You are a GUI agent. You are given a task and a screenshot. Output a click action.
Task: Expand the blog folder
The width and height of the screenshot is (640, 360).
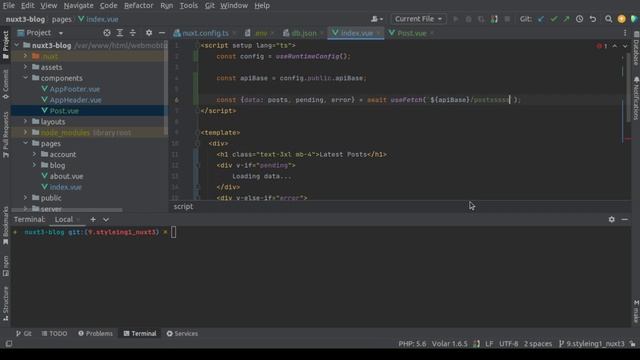click(x=34, y=165)
